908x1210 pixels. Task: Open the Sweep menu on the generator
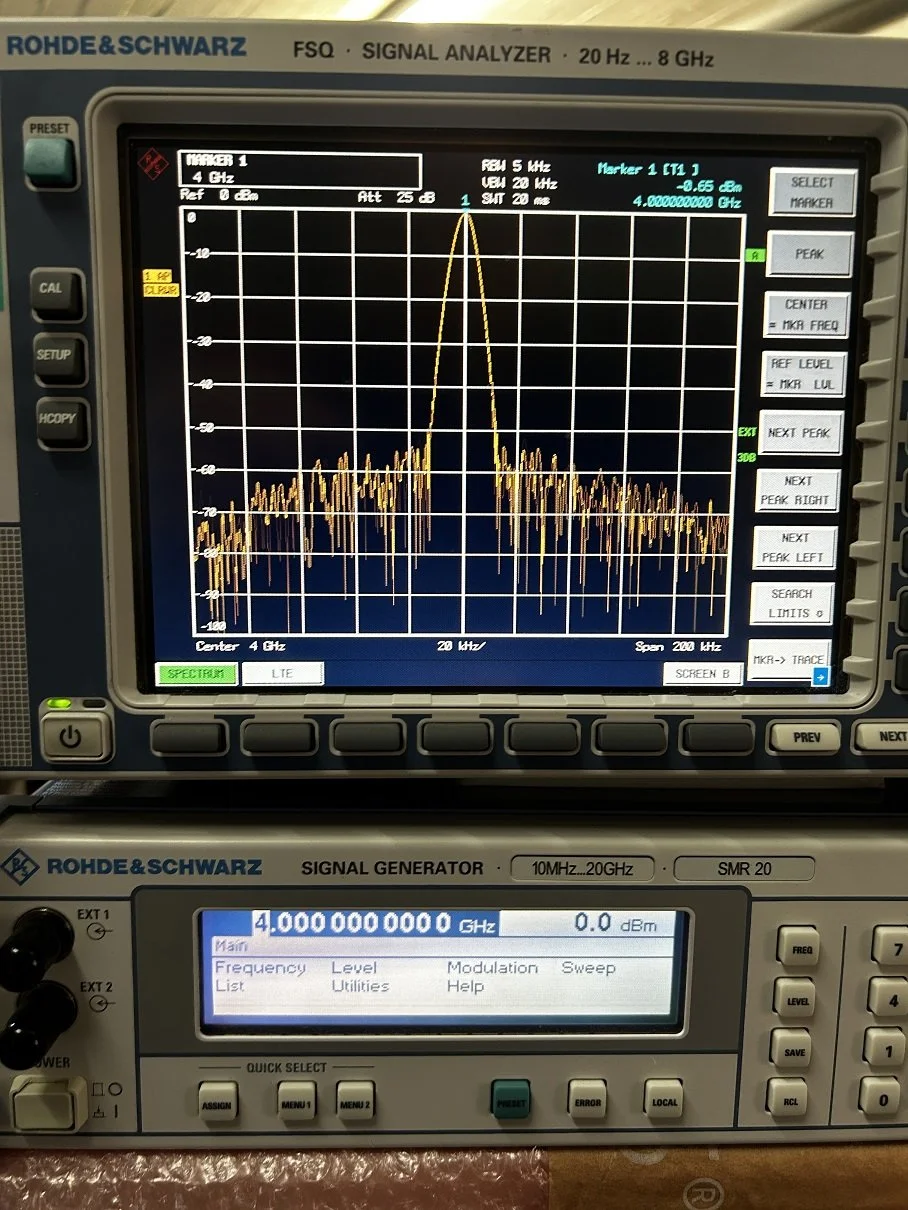click(590, 968)
